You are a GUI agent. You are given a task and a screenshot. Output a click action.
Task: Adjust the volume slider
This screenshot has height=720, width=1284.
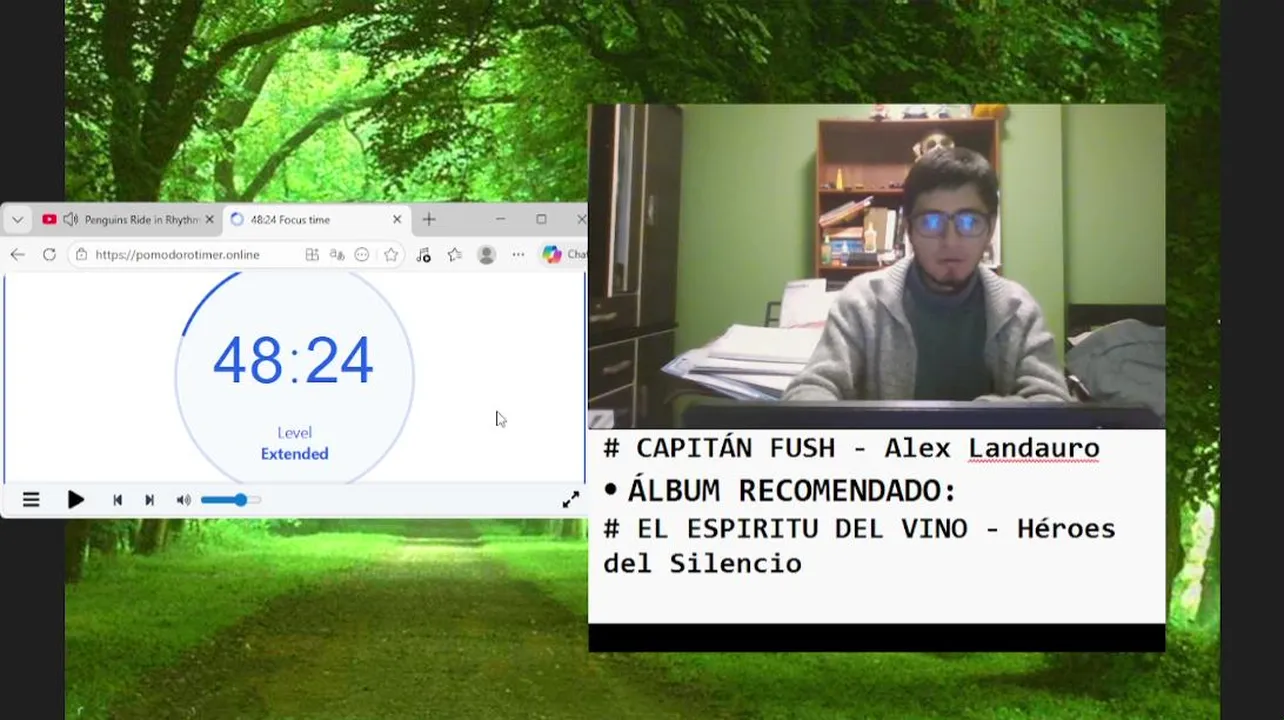[x=231, y=500]
